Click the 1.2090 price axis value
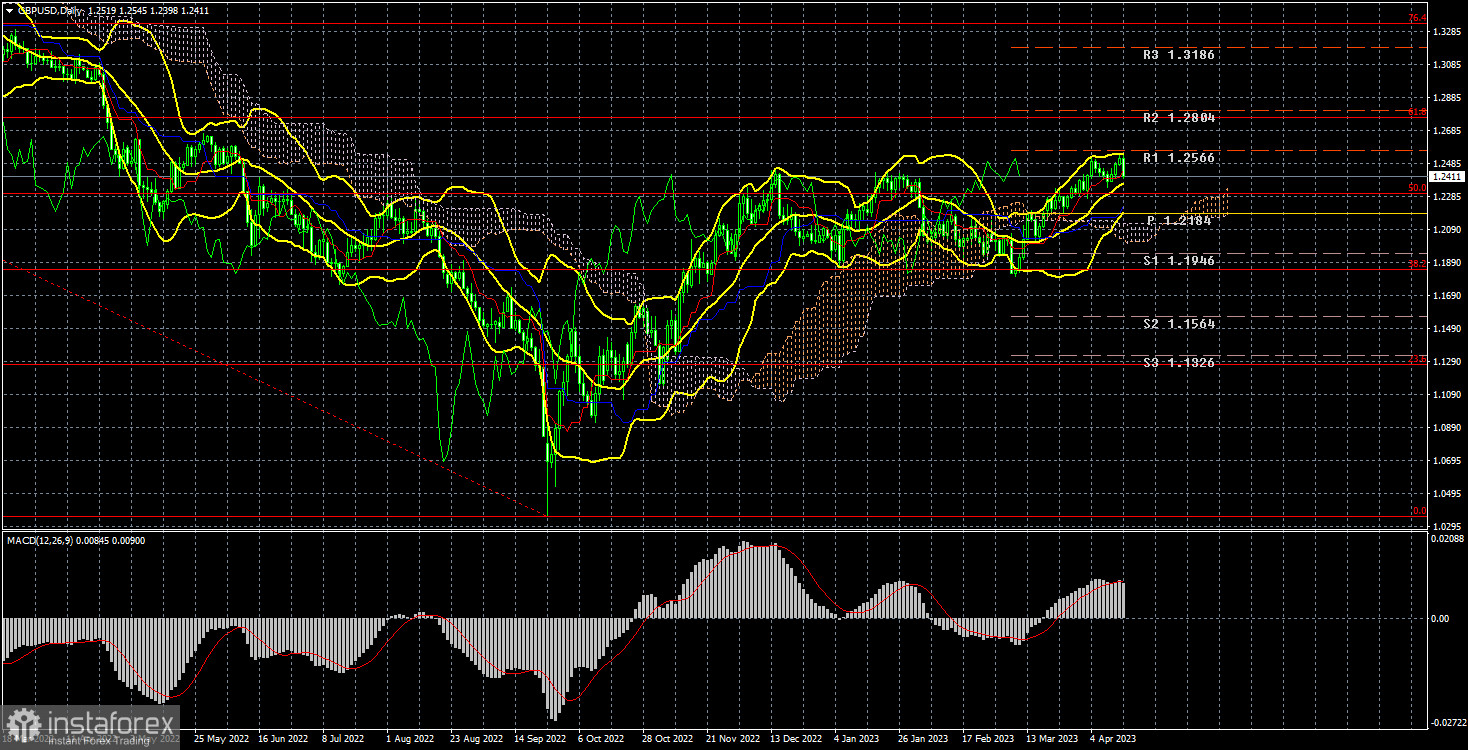This screenshot has width=1468, height=750. (x=1446, y=230)
